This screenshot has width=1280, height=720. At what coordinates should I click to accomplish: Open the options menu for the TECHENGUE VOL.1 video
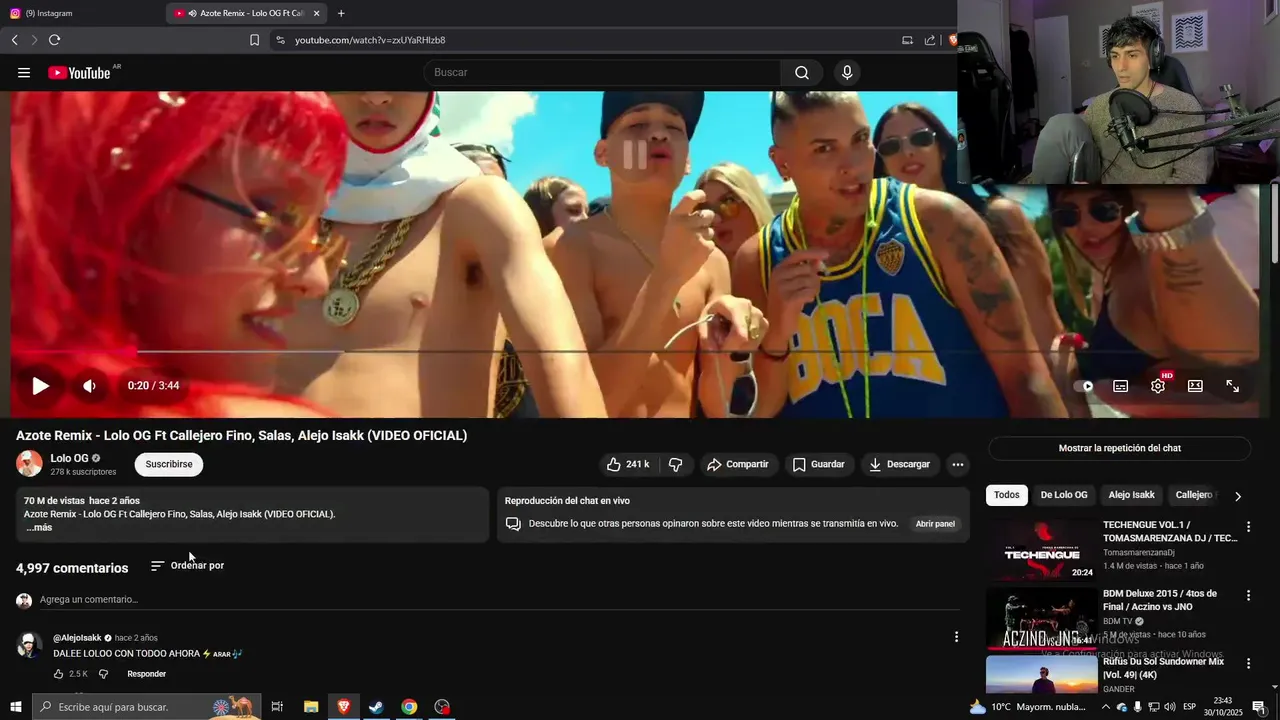tap(1248, 527)
